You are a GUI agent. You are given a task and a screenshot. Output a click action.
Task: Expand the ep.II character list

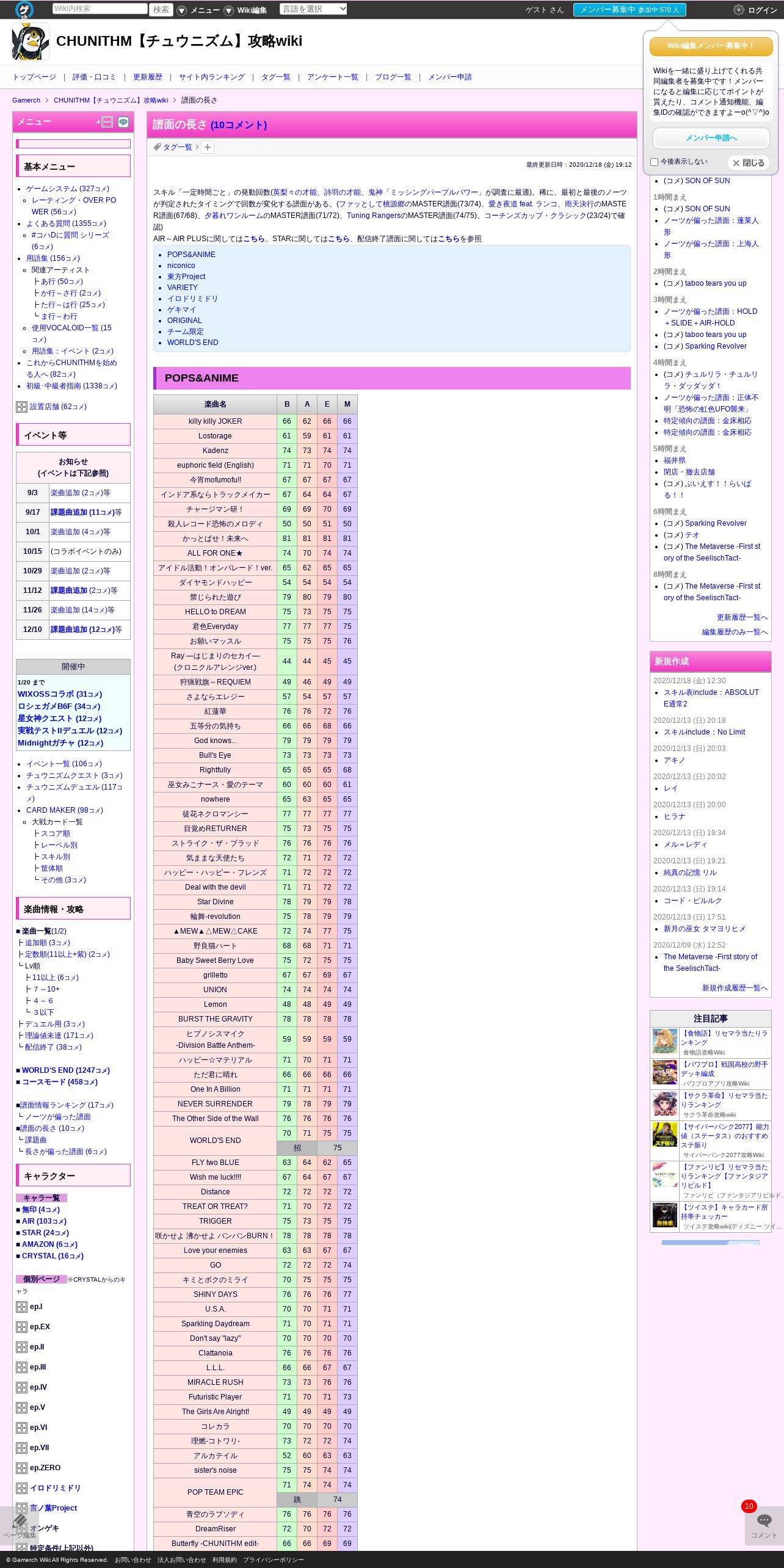tap(21, 1347)
